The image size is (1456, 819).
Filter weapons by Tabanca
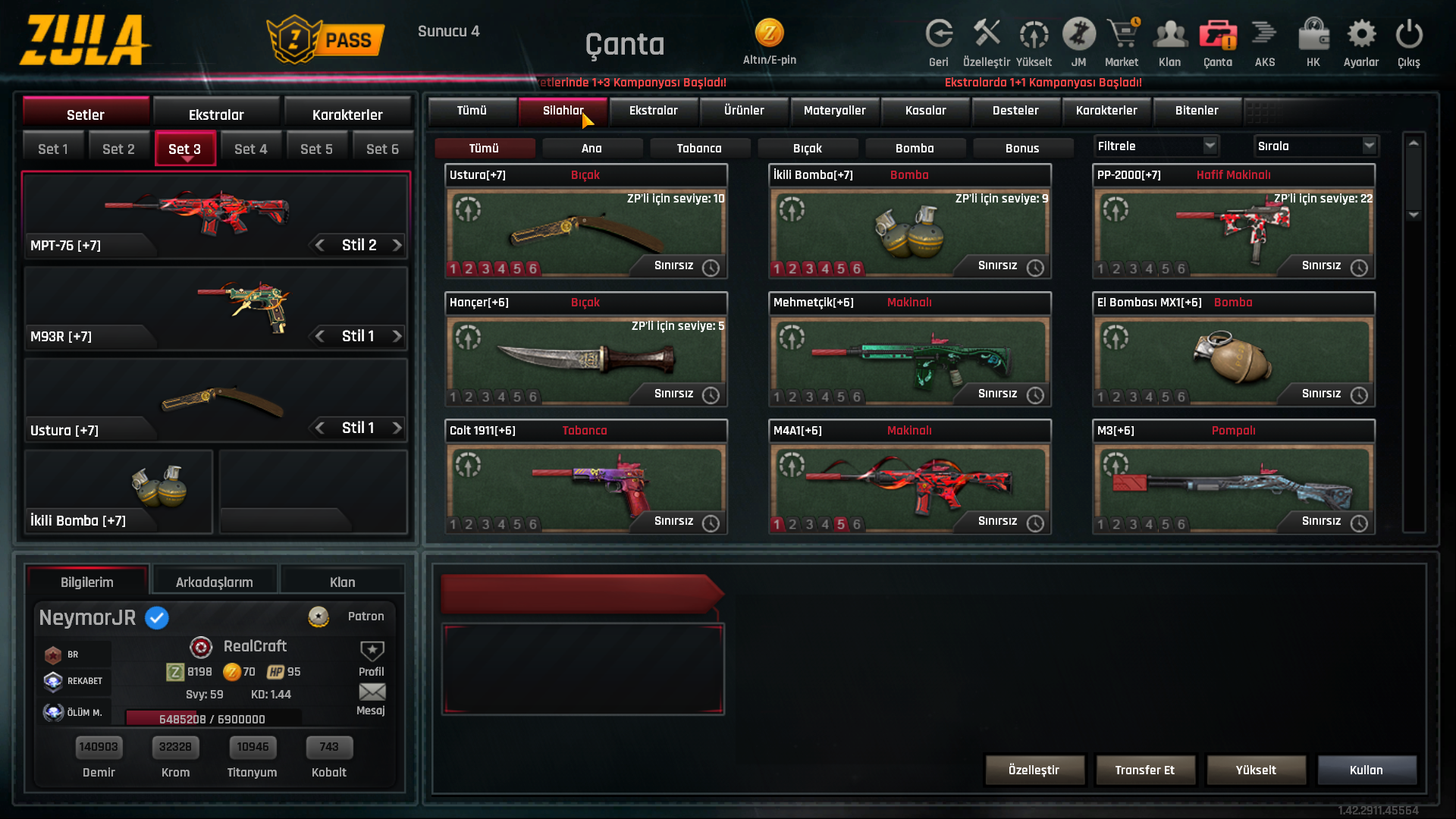point(699,149)
